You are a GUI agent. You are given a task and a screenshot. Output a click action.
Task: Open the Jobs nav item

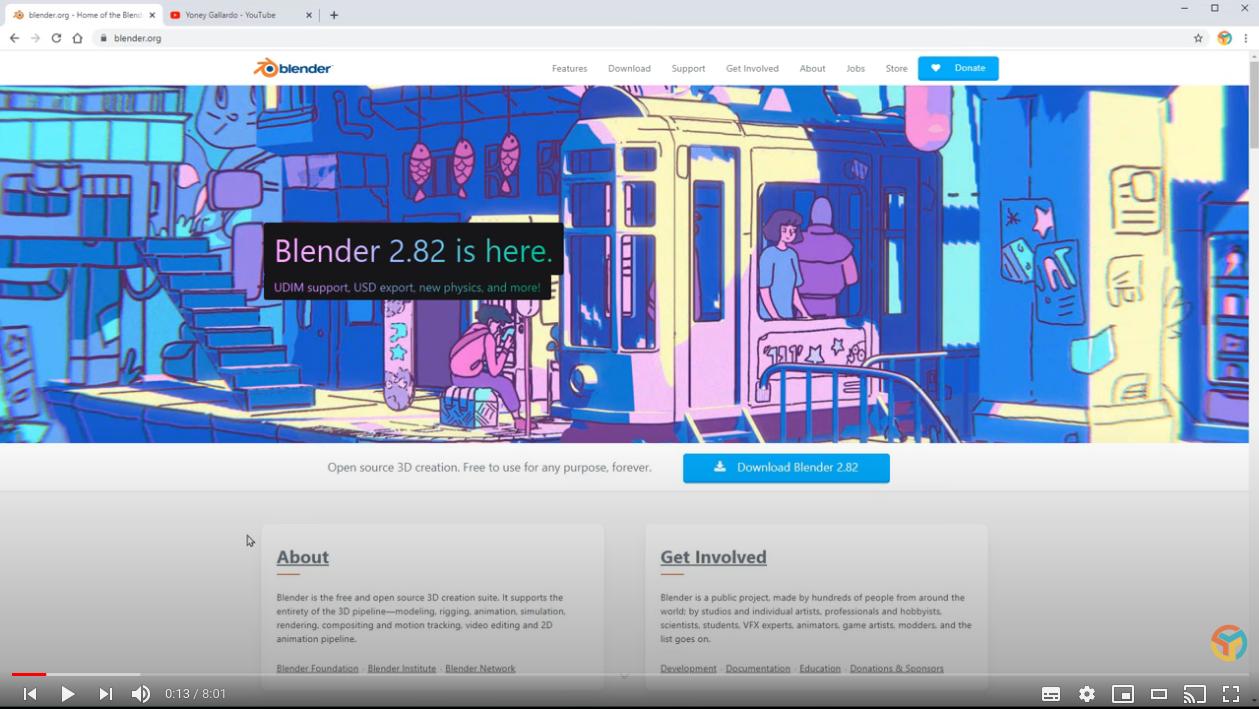pos(855,68)
